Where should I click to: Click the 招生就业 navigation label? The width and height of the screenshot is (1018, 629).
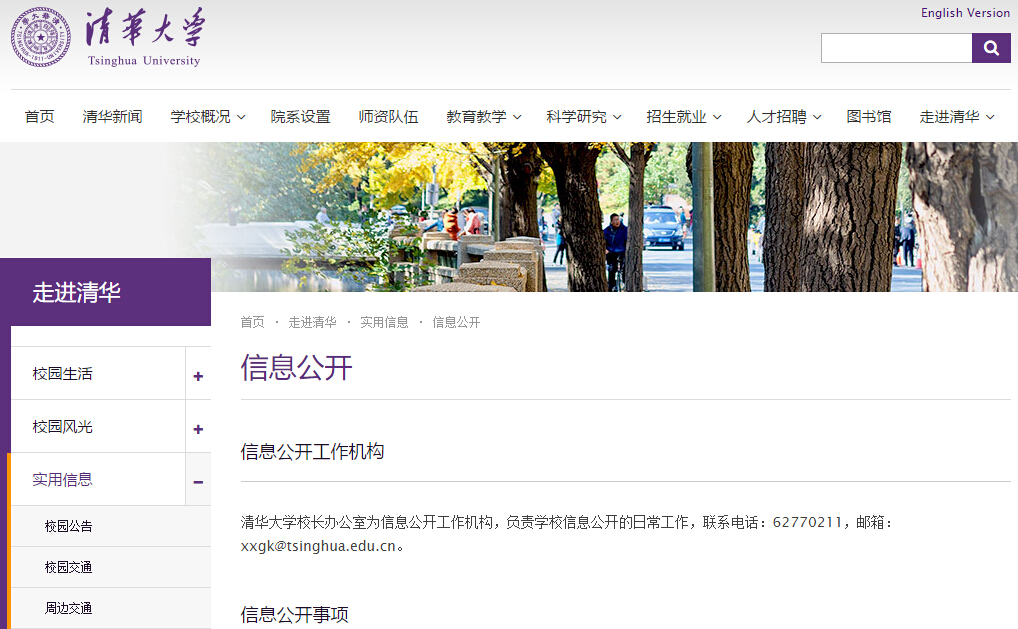pos(677,117)
